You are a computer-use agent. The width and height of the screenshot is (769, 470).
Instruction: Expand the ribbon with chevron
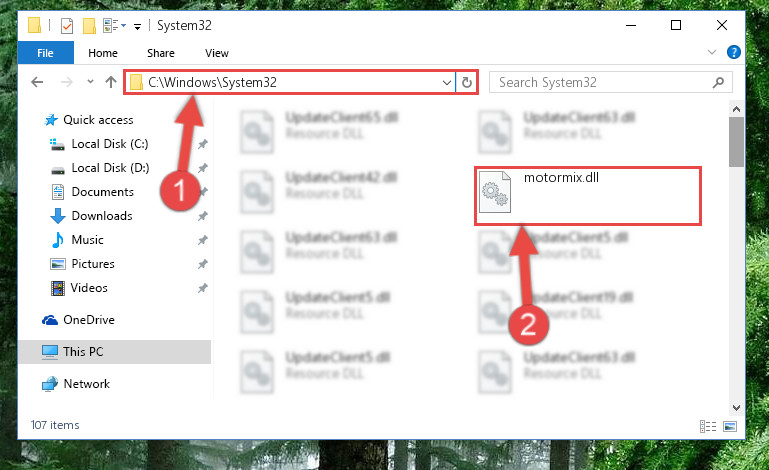712,52
